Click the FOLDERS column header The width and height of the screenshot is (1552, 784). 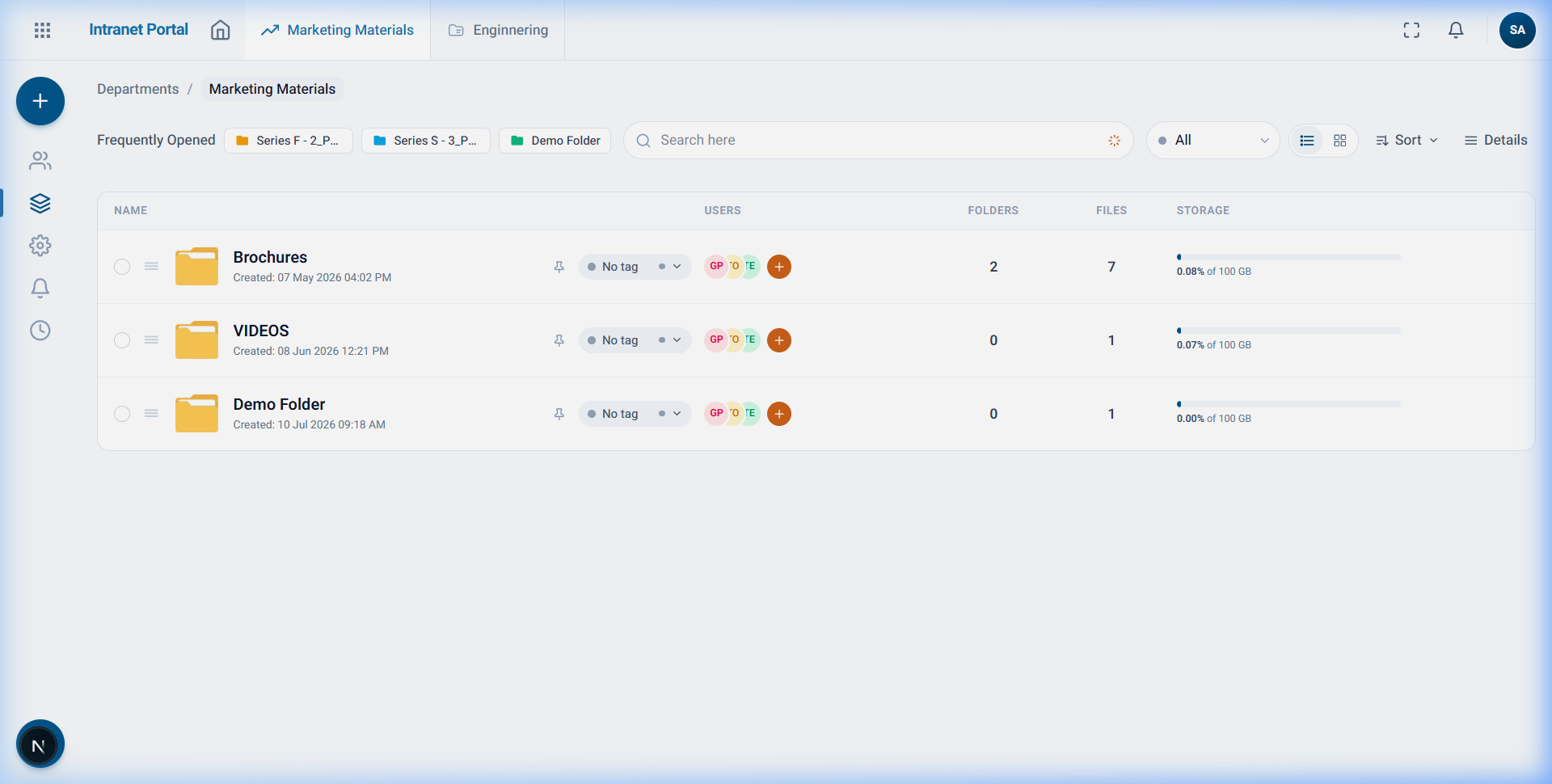[993, 210]
